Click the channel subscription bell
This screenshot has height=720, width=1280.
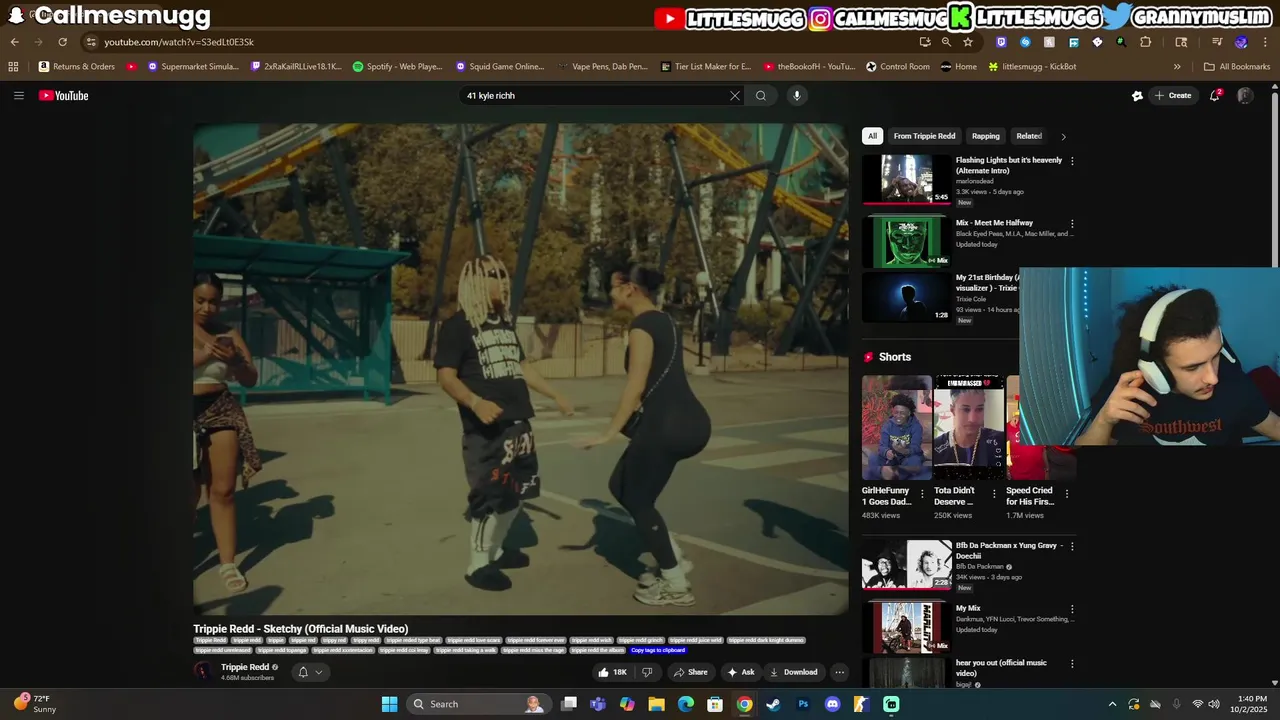[303, 672]
